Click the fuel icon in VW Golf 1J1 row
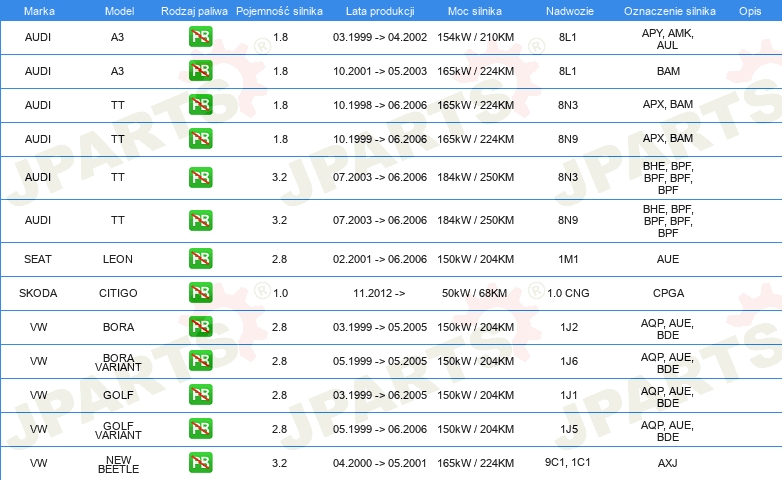The image size is (782, 480). tap(200, 394)
